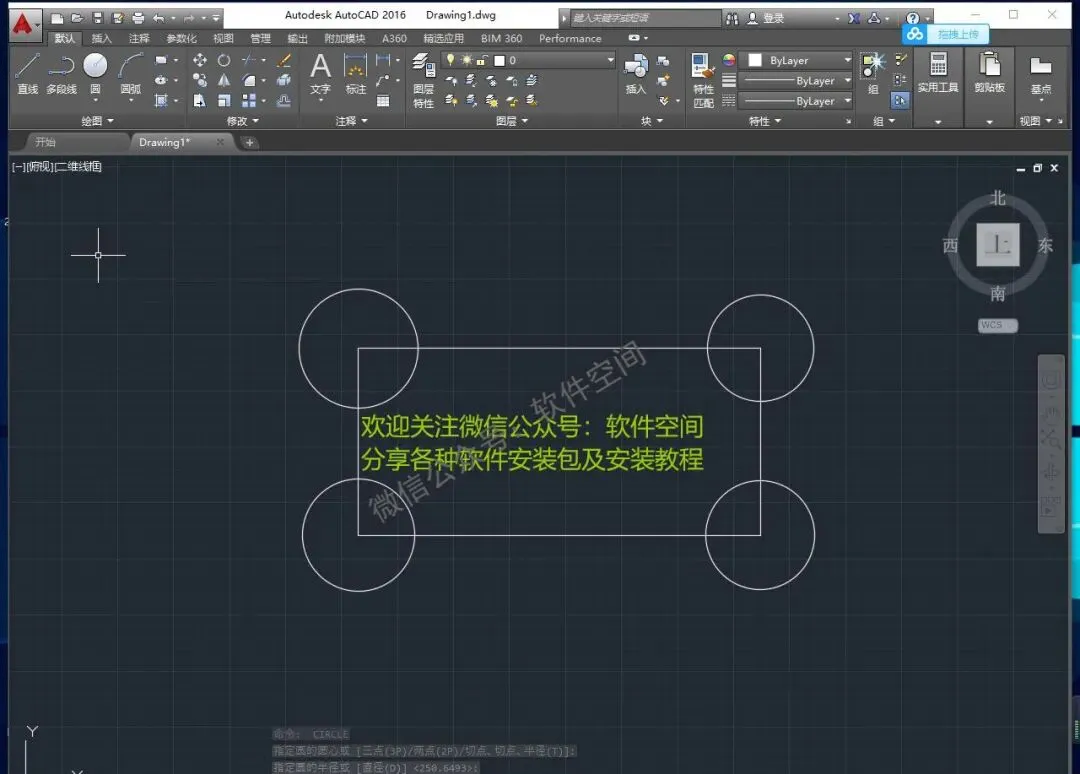The height and width of the screenshot is (774, 1080).
Task: Expand the Annotation (注释) panel
Action: tap(351, 121)
